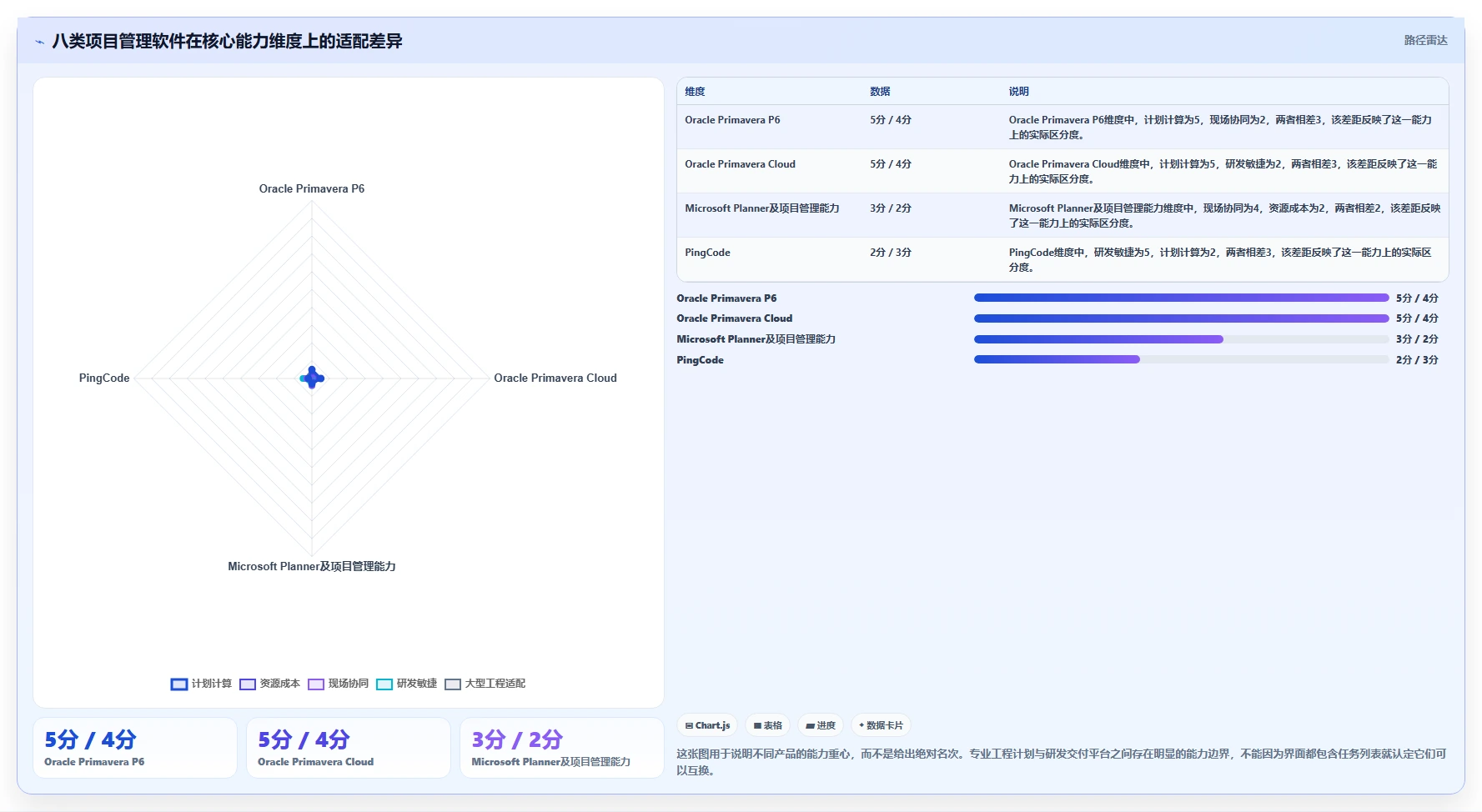Screen dimensions: 1482x812
Task: Toggle the 资源成本 legend swatch
Action: click(248, 684)
